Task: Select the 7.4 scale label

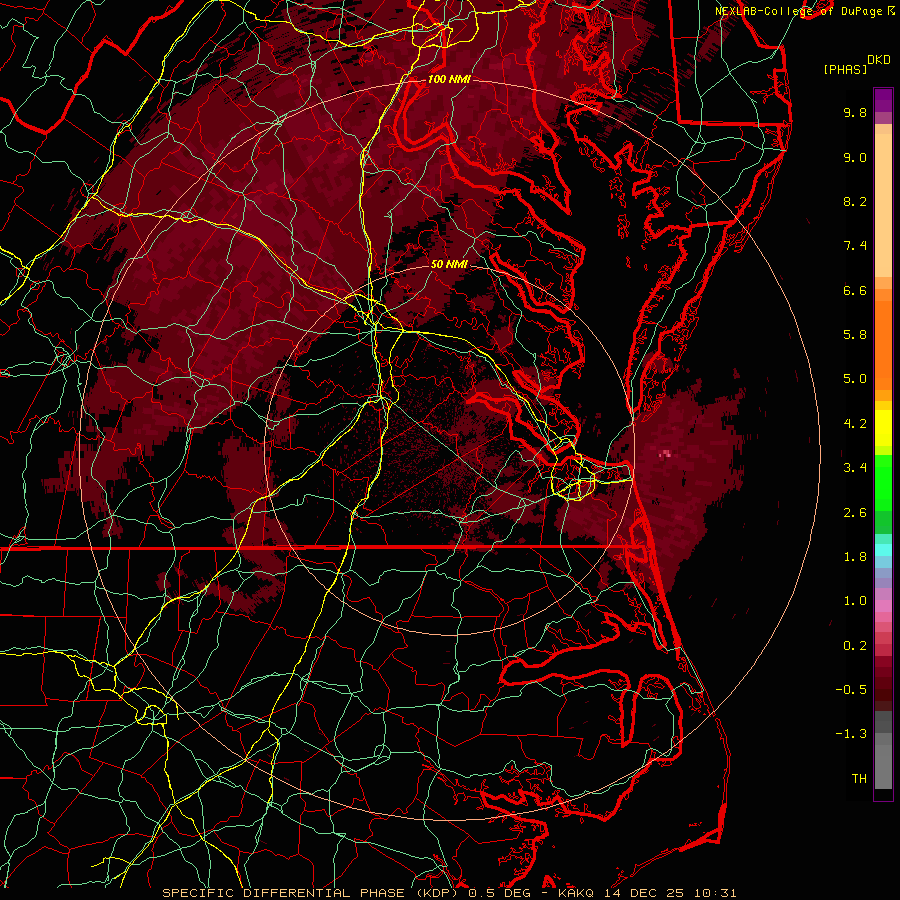Action: tap(855, 246)
